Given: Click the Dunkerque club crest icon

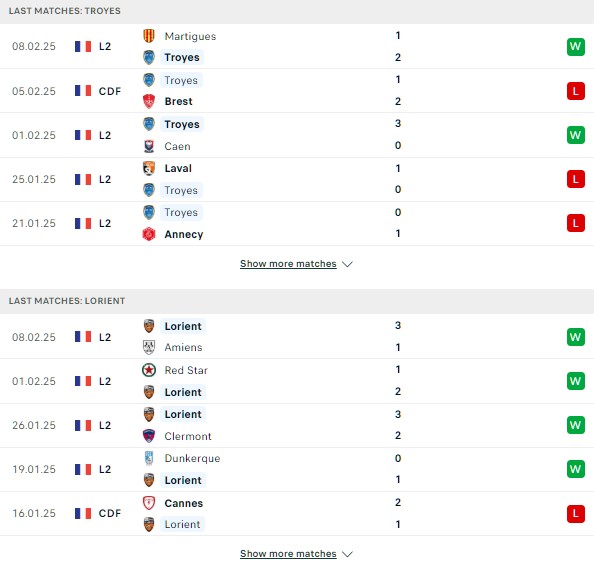Looking at the screenshot, I should (x=149, y=458).
